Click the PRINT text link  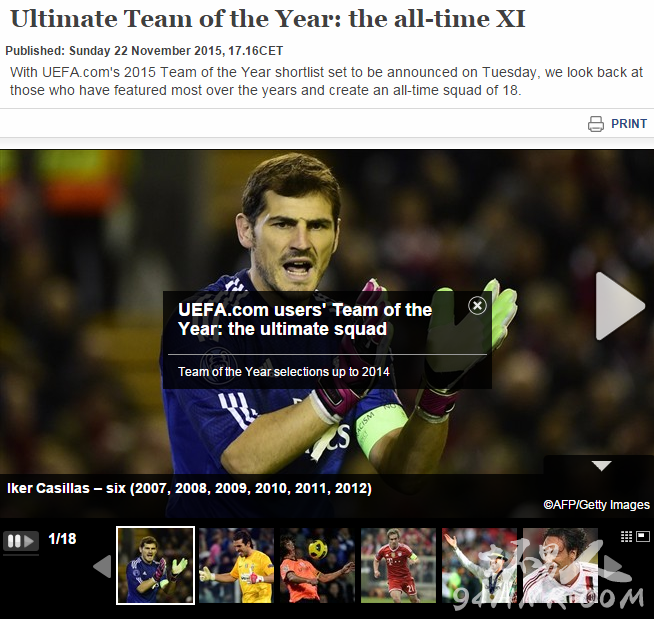click(629, 124)
